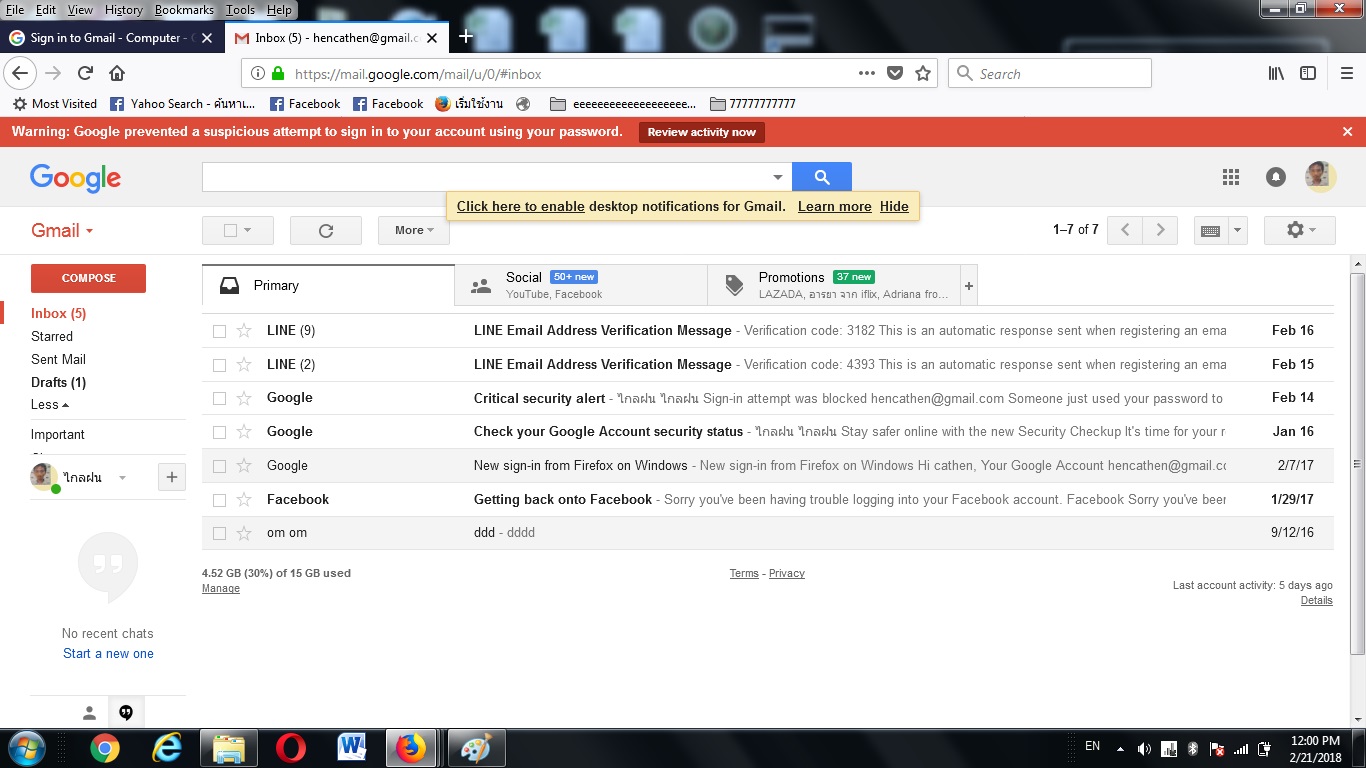Open the Pocket save icon in address bar
Screen dimensions: 1366x768
click(x=895, y=73)
